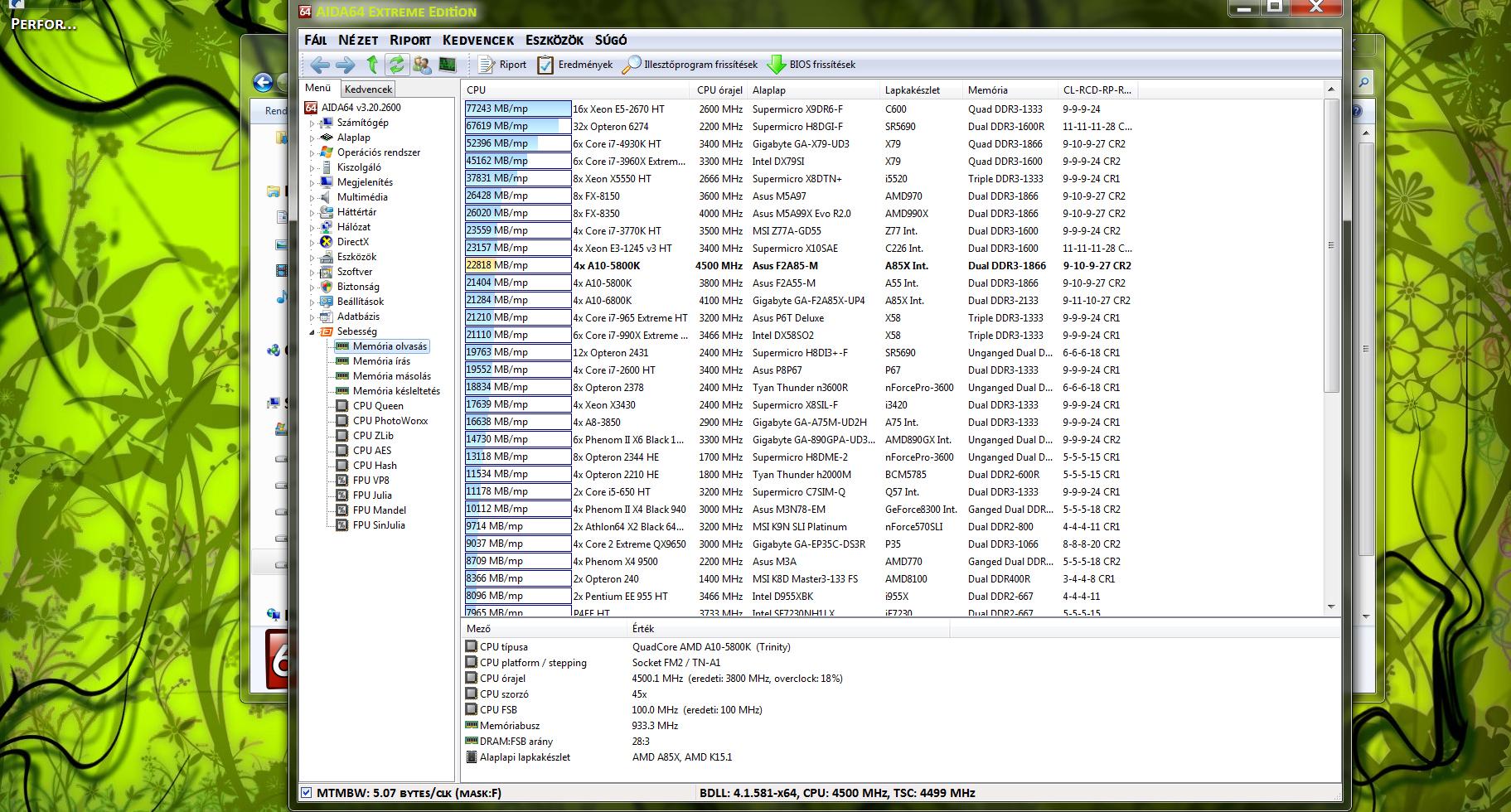Select the CPU AES benchmark icon
The width and height of the screenshot is (1511, 812).
pyautogui.click(x=341, y=451)
